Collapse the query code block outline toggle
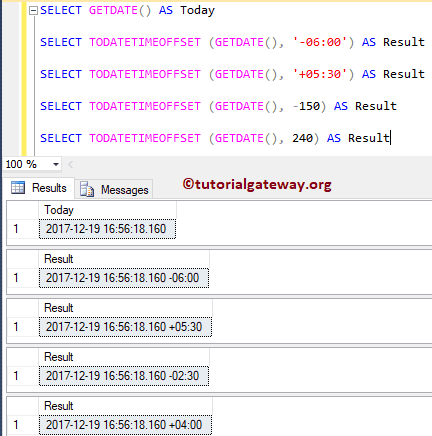 (x=33, y=11)
